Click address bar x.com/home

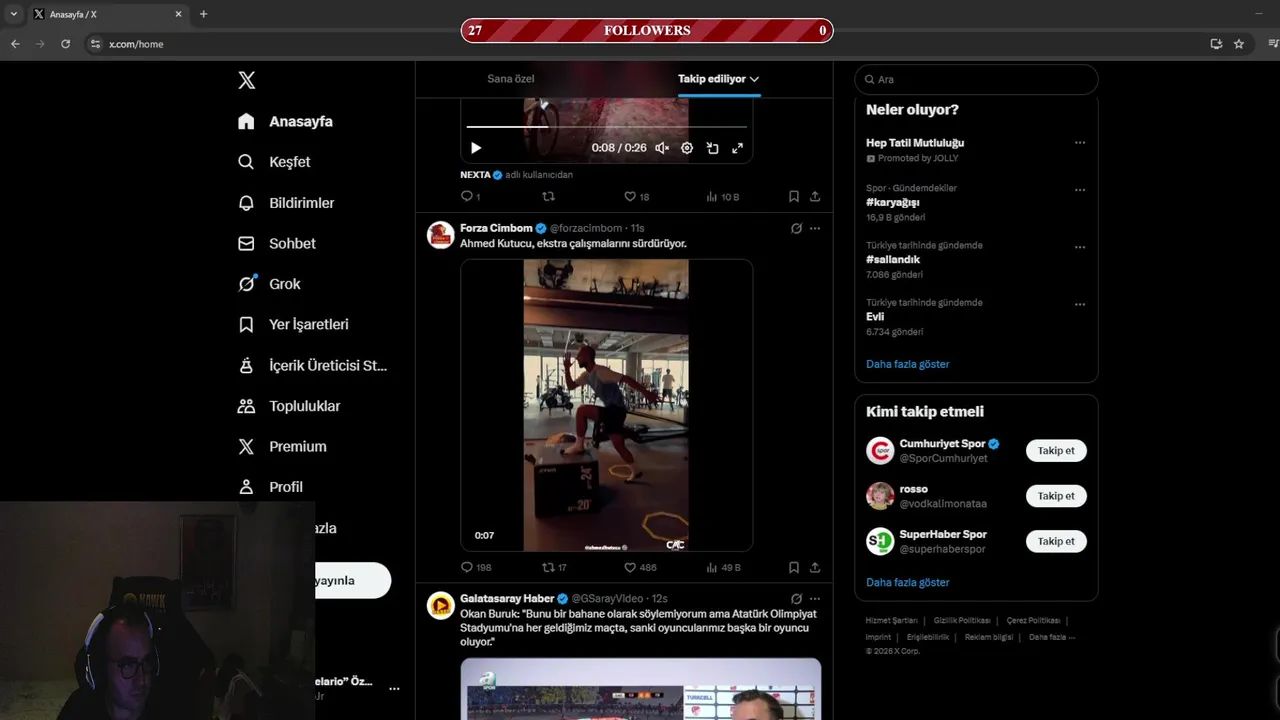pyautogui.click(x=136, y=44)
